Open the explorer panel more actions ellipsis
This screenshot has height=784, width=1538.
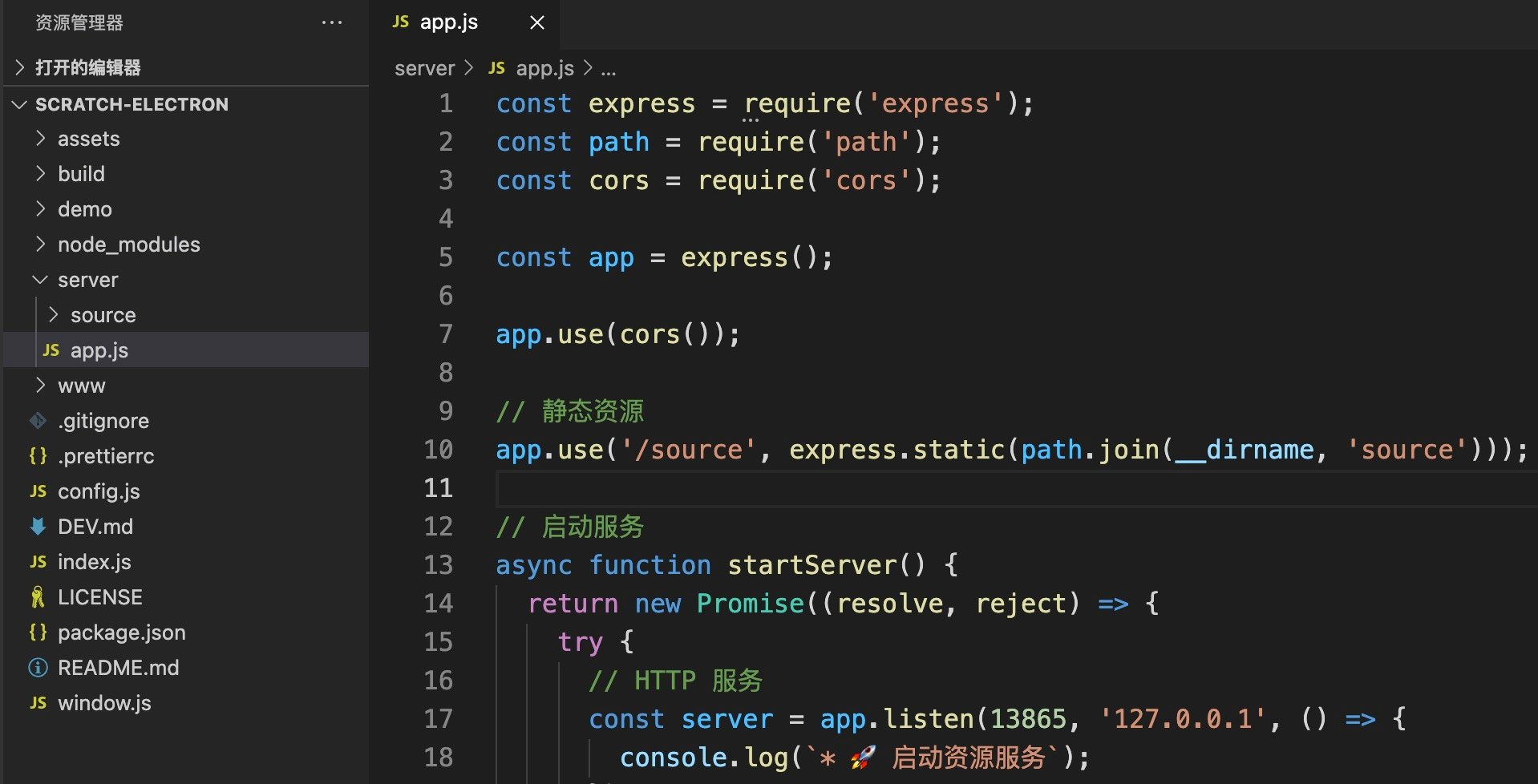[x=332, y=22]
